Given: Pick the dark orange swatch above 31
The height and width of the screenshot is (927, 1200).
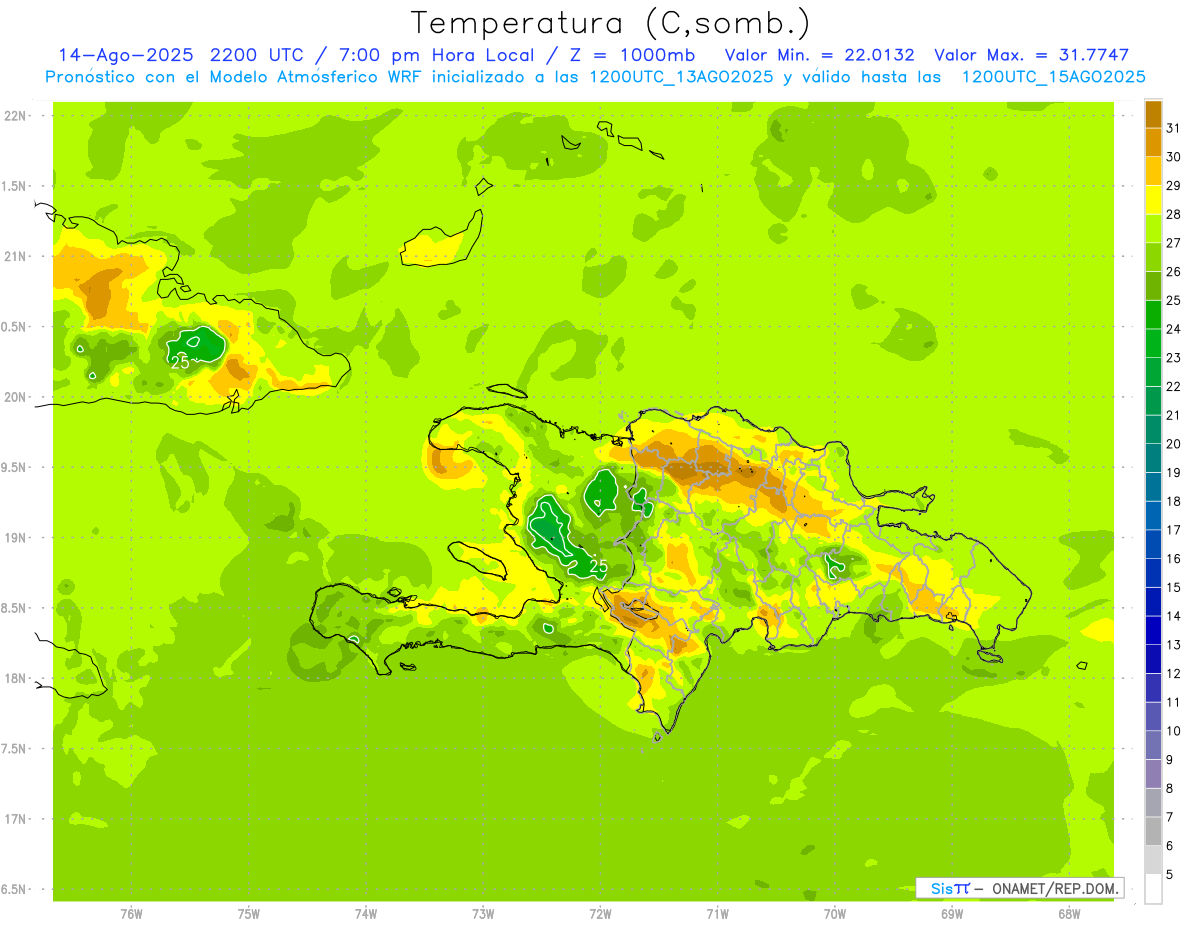Looking at the screenshot, I should [x=1154, y=114].
